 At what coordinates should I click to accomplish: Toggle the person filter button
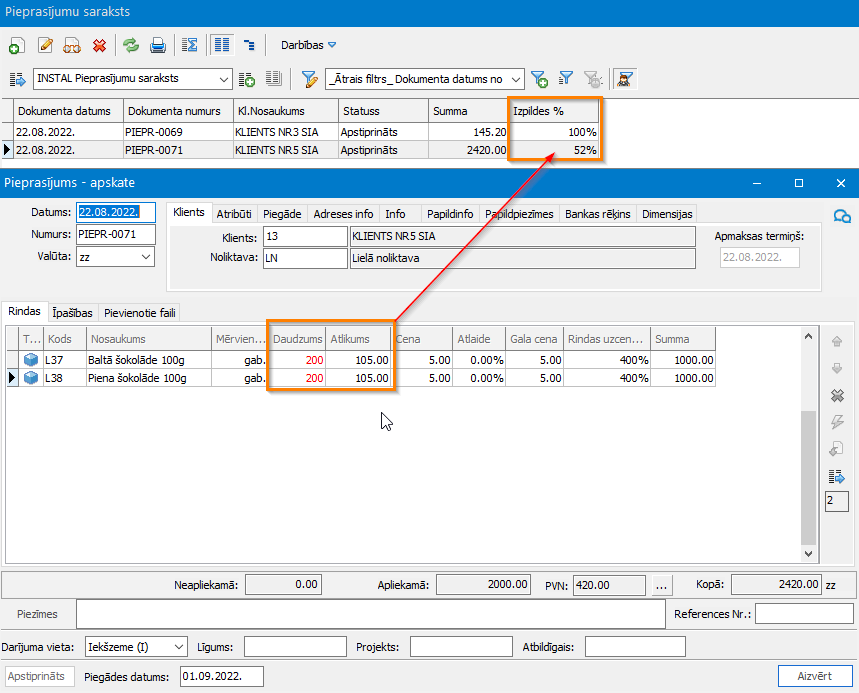[x=626, y=79]
